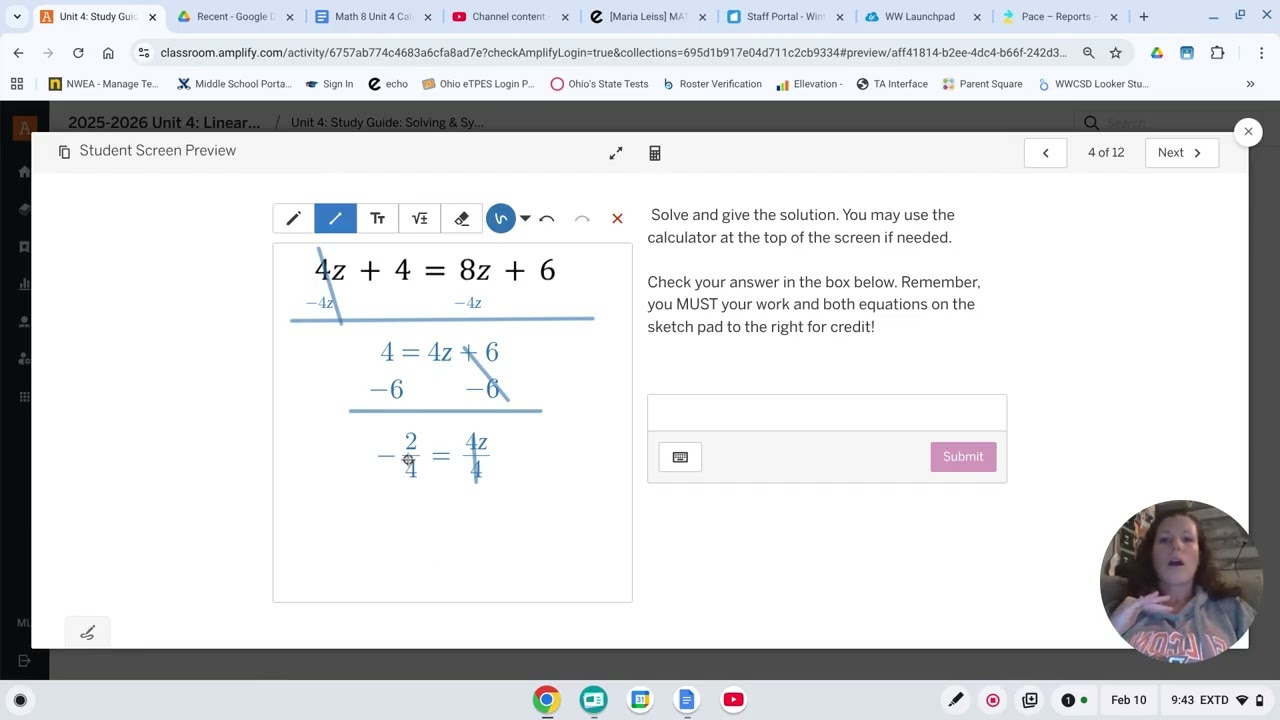1280x720 pixels.
Task: Click the sketch toggle icon bottom left
Action: point(87,632)
